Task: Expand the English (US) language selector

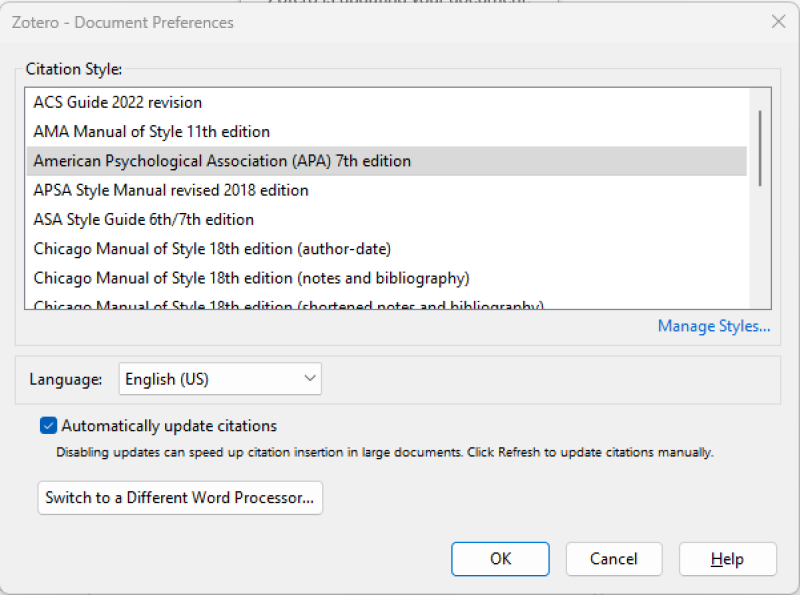Action: [x=219, y=379]
